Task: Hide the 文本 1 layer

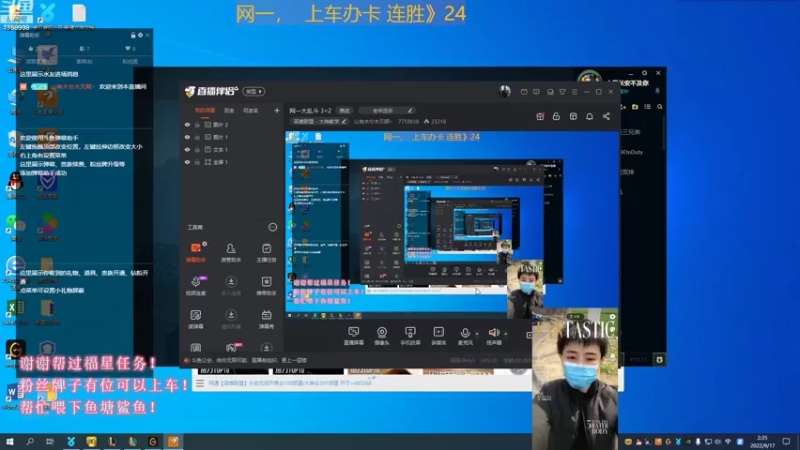Action: pyautogui.click(x=187, y=149)
